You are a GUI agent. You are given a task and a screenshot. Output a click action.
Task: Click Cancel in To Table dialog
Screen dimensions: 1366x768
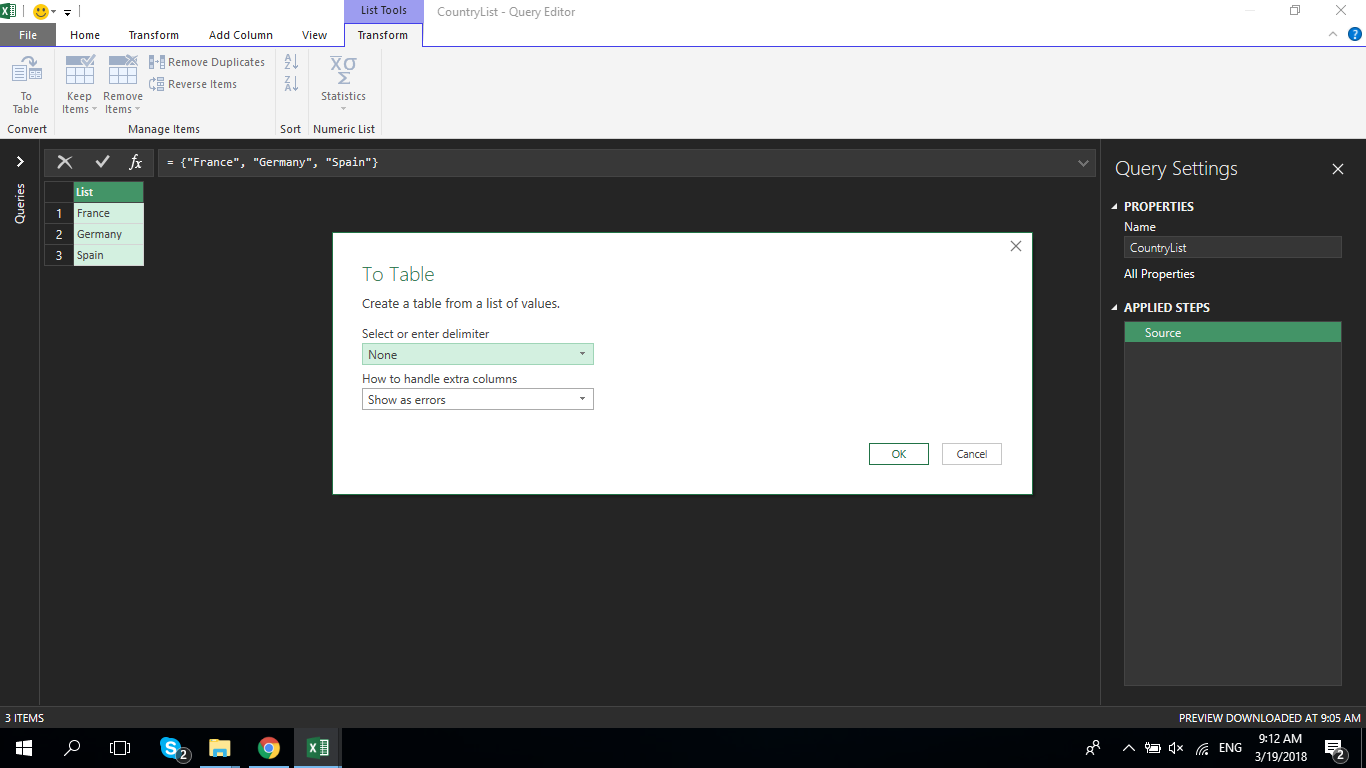(972, 454)
